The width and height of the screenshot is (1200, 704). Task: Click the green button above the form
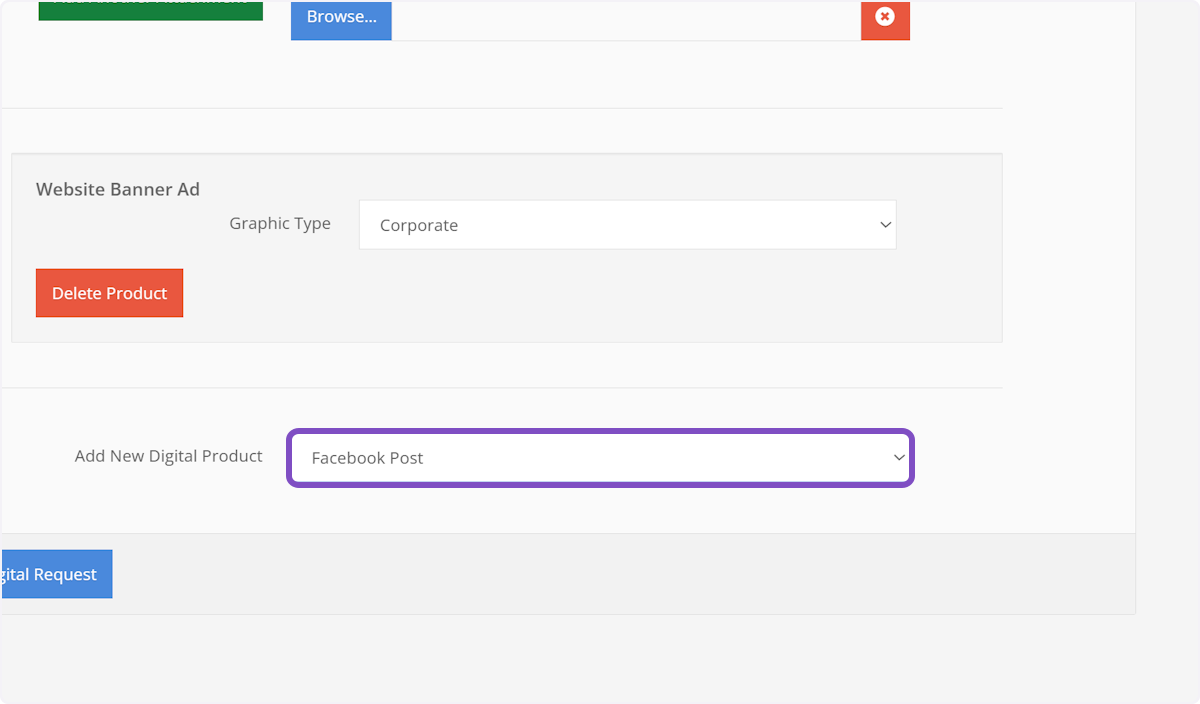(x=150, y=10)
